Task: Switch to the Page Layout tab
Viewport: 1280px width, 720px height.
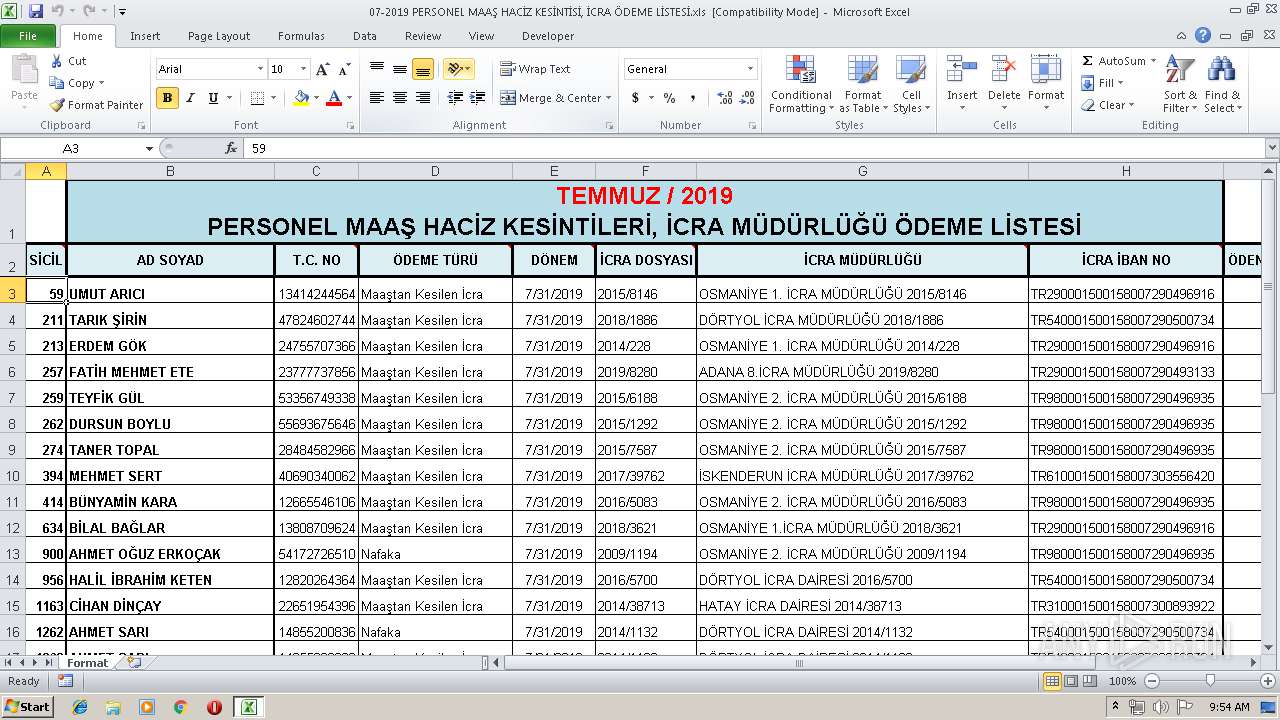Action: click(x=219, y=36)
